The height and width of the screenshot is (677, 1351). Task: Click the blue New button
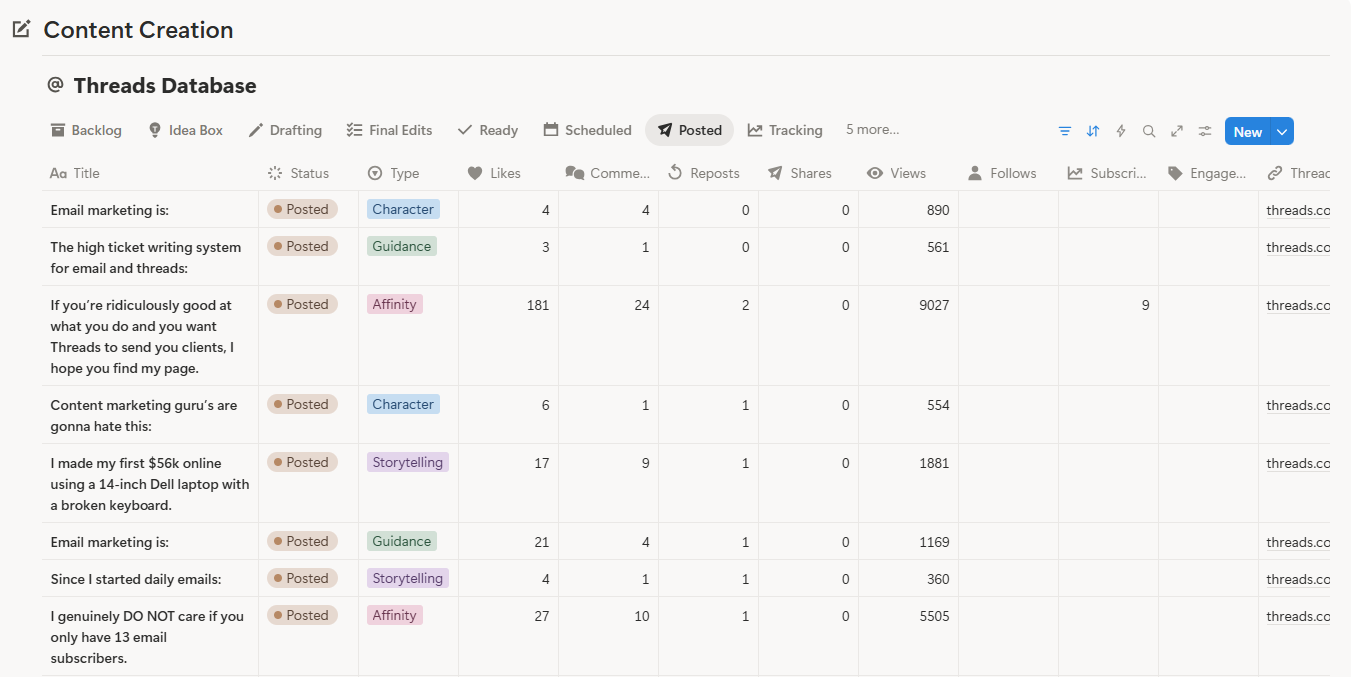[1248, 131]
